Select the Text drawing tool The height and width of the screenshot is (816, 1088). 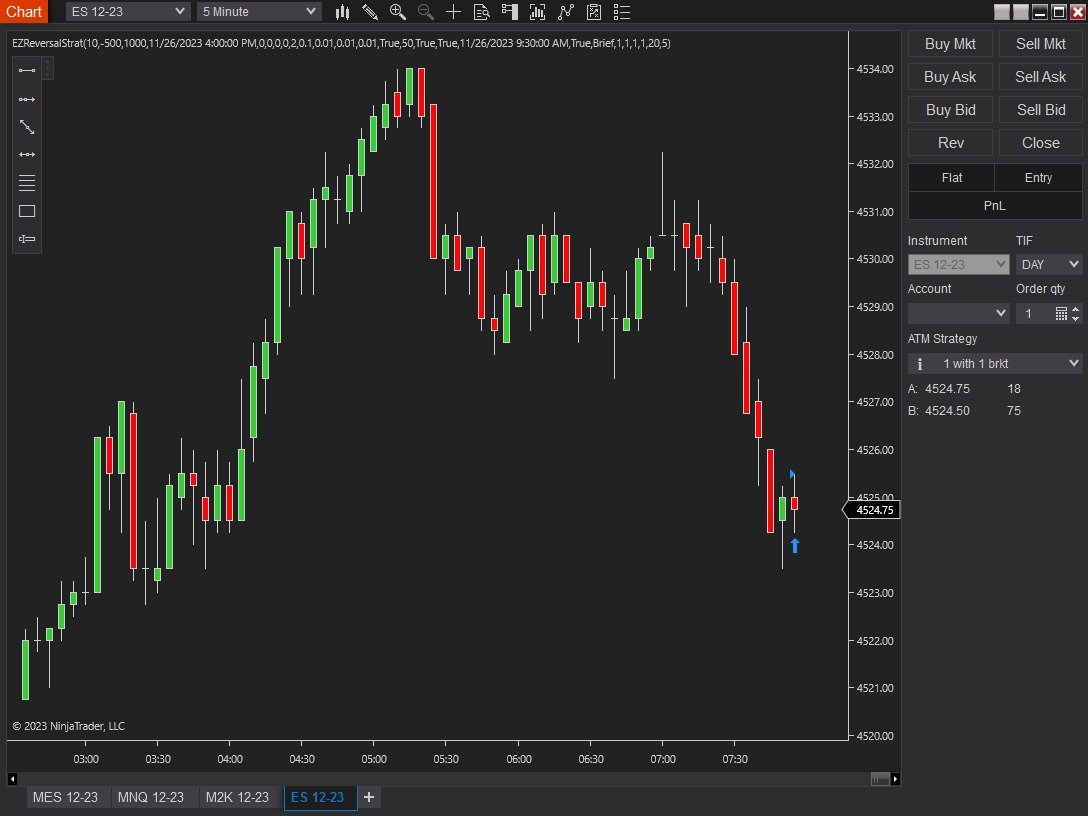(x=27, y=239)
